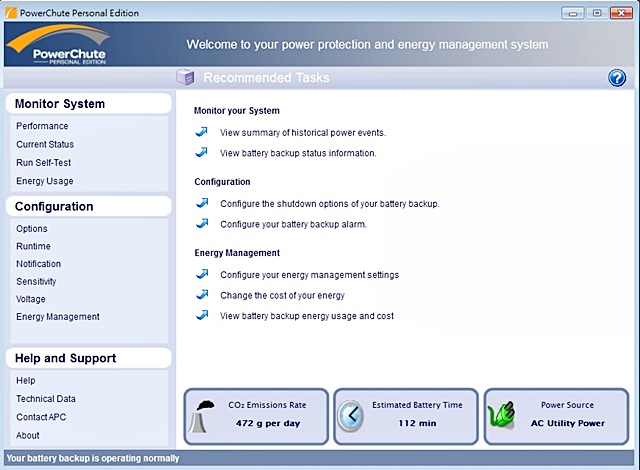Viewport: 640px width, 470px height.
Task: Click the '112 min' battery time value
Action: tap(417, 423)
